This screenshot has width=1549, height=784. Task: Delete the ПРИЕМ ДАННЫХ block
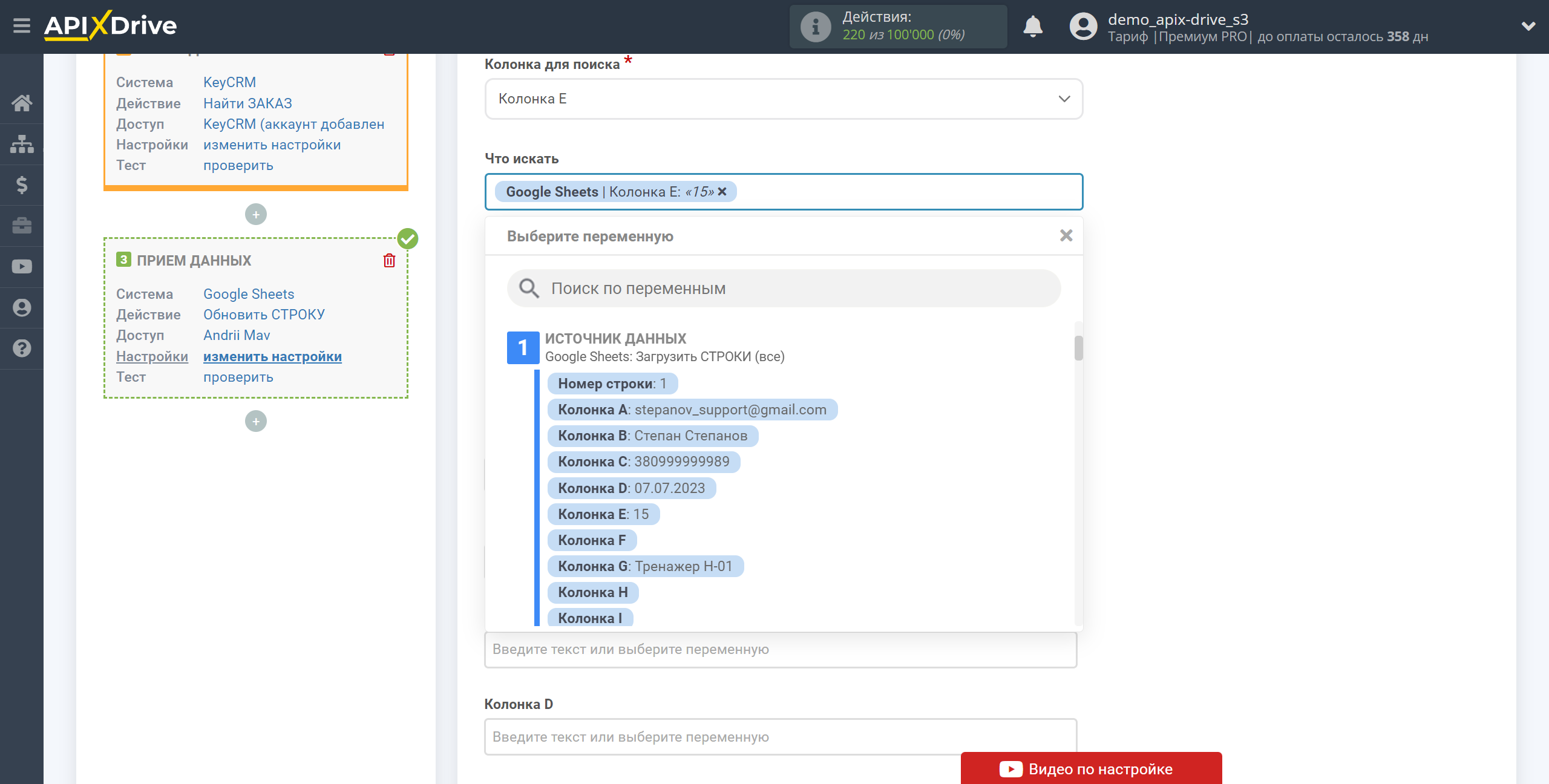[x=389, y=261]
